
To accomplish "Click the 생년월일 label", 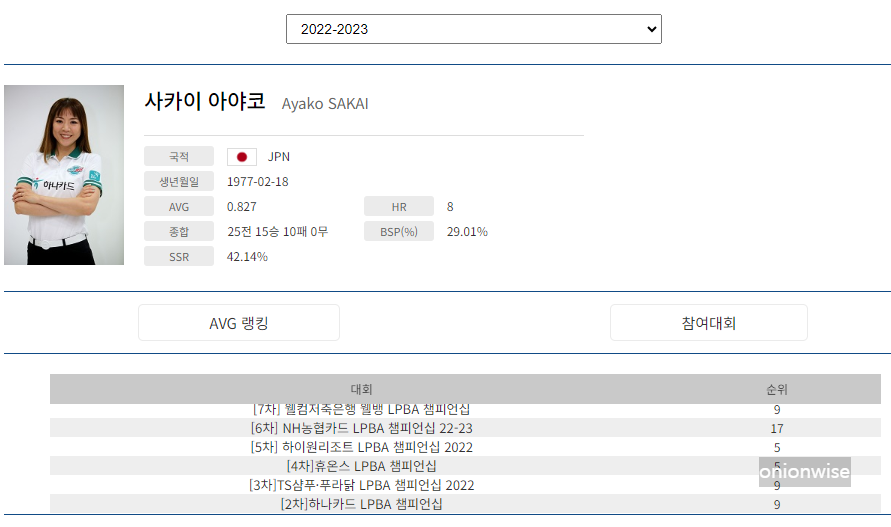I will click(179, 181).
